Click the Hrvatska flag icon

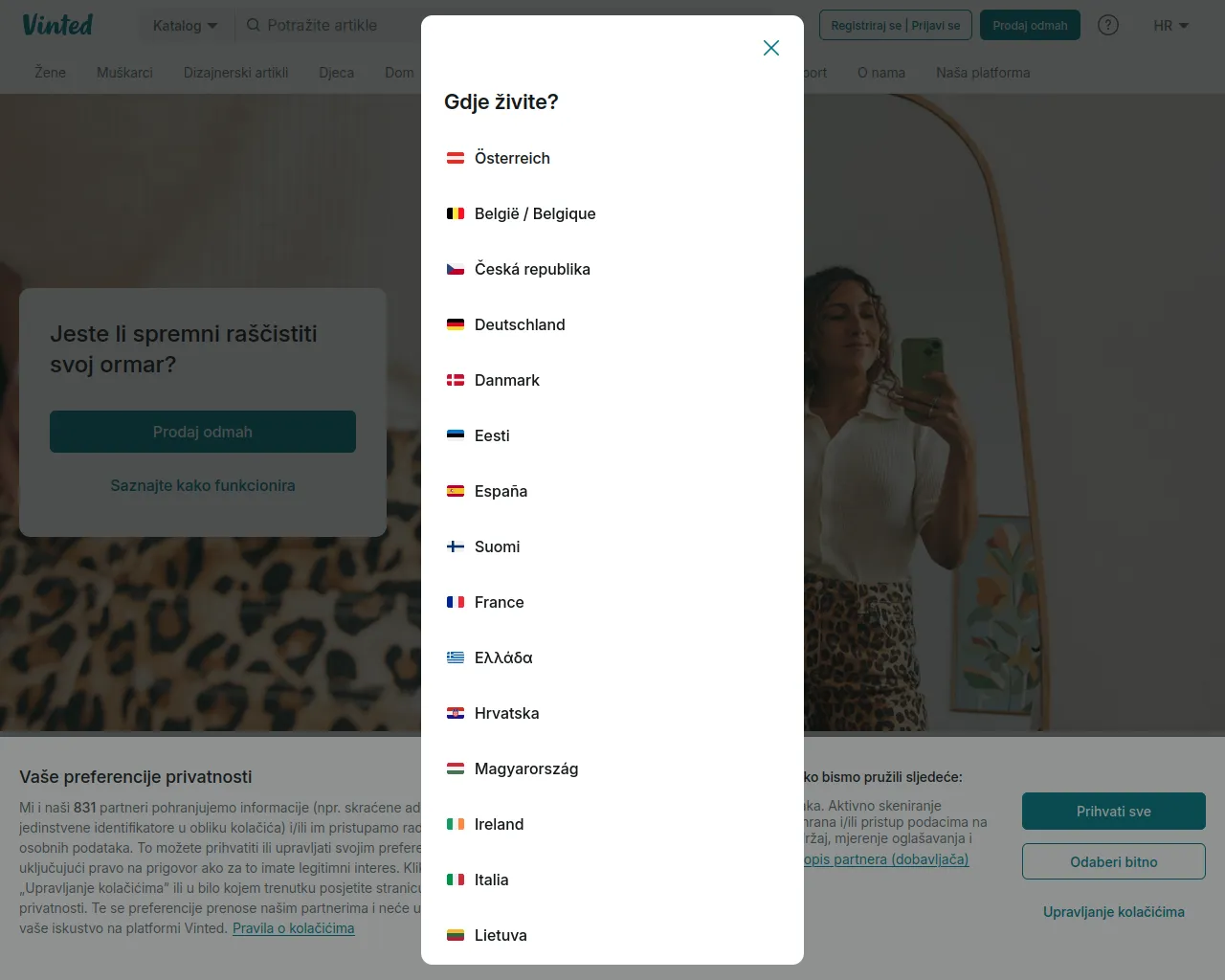click(x=456, y=713)
